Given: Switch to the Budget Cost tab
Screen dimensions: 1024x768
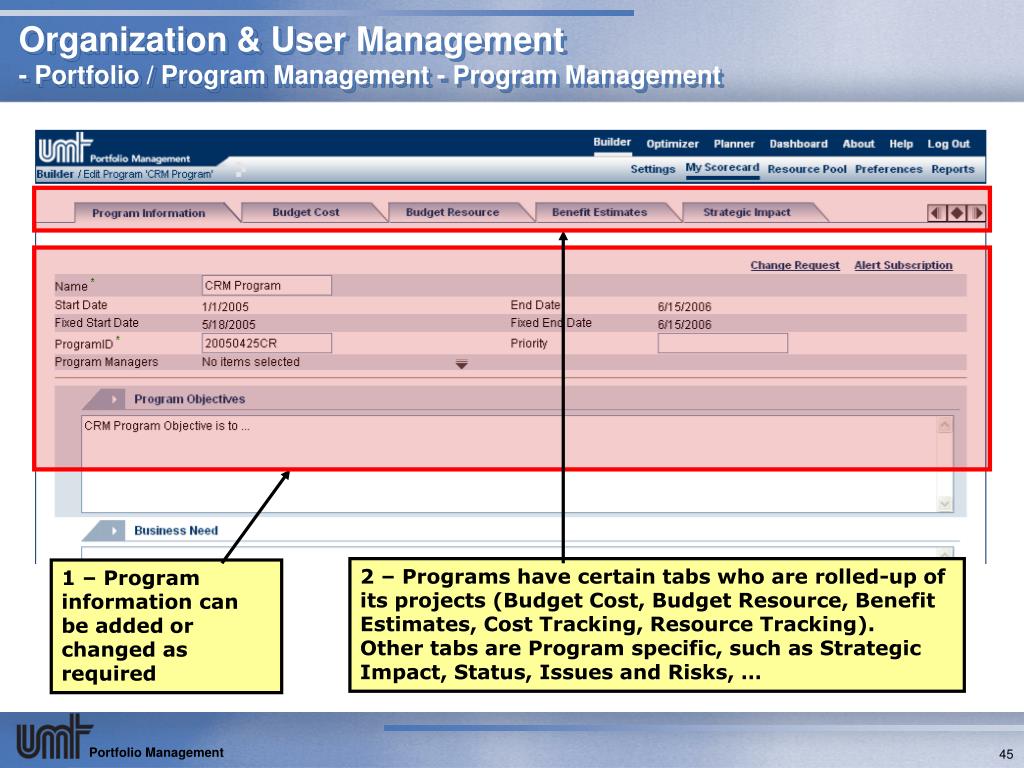Looking at the screenshot, I should (x=306, y=212).
